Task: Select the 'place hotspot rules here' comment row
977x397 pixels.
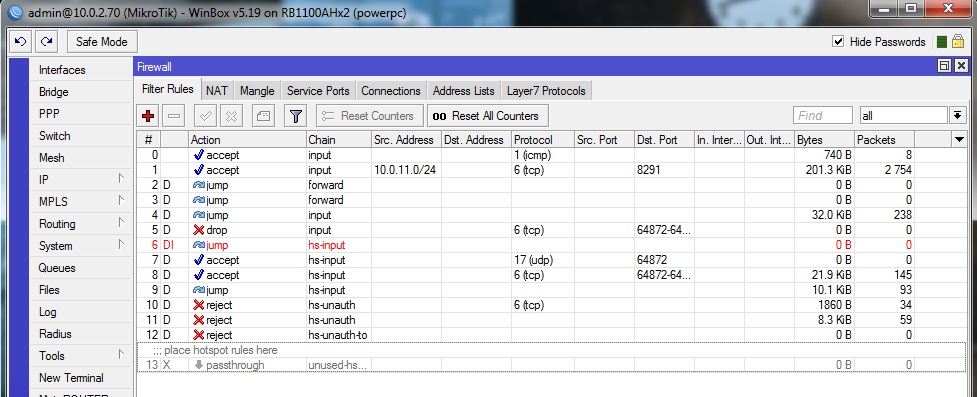Action: 551,350
